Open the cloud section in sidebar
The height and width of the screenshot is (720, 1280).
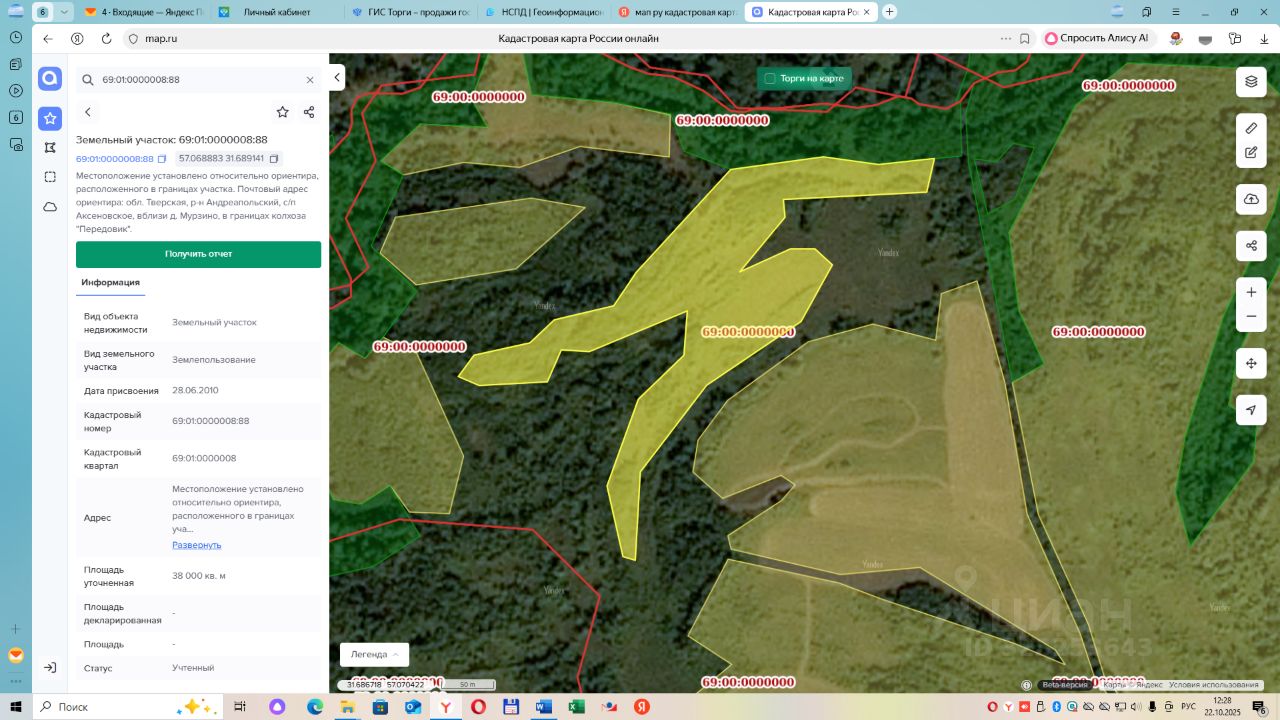coord(50,207)
